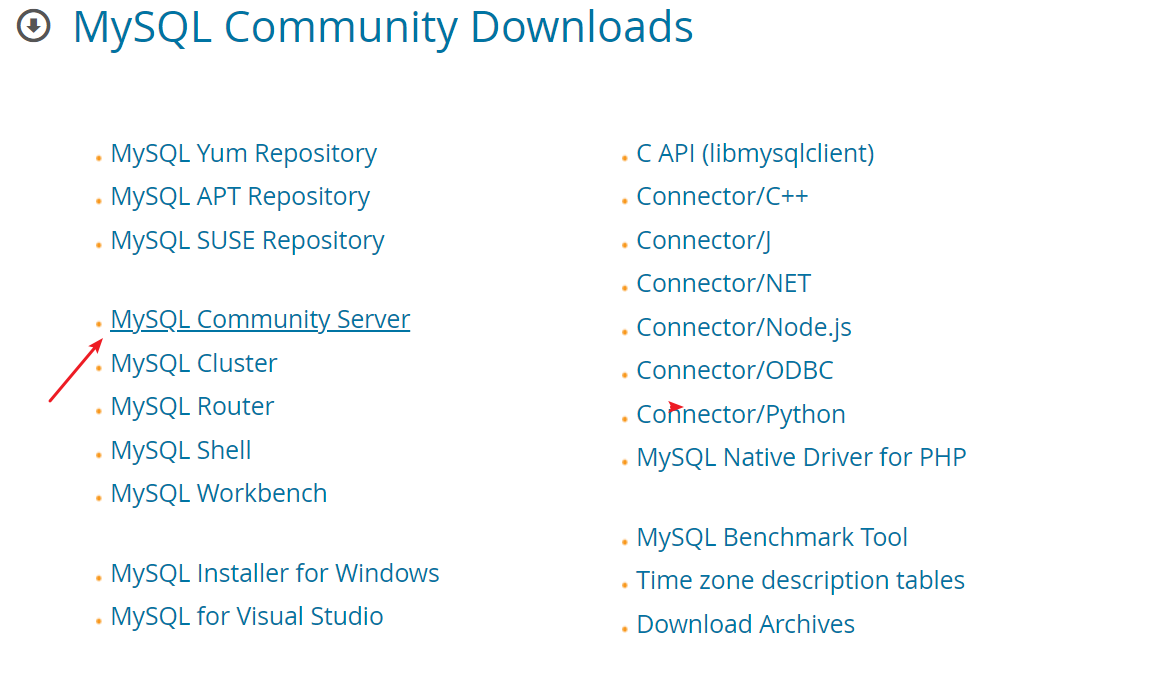Click the download circle icon beside the heading
This screenshot has width=1171, height=679.
click(x=34, y=26)
